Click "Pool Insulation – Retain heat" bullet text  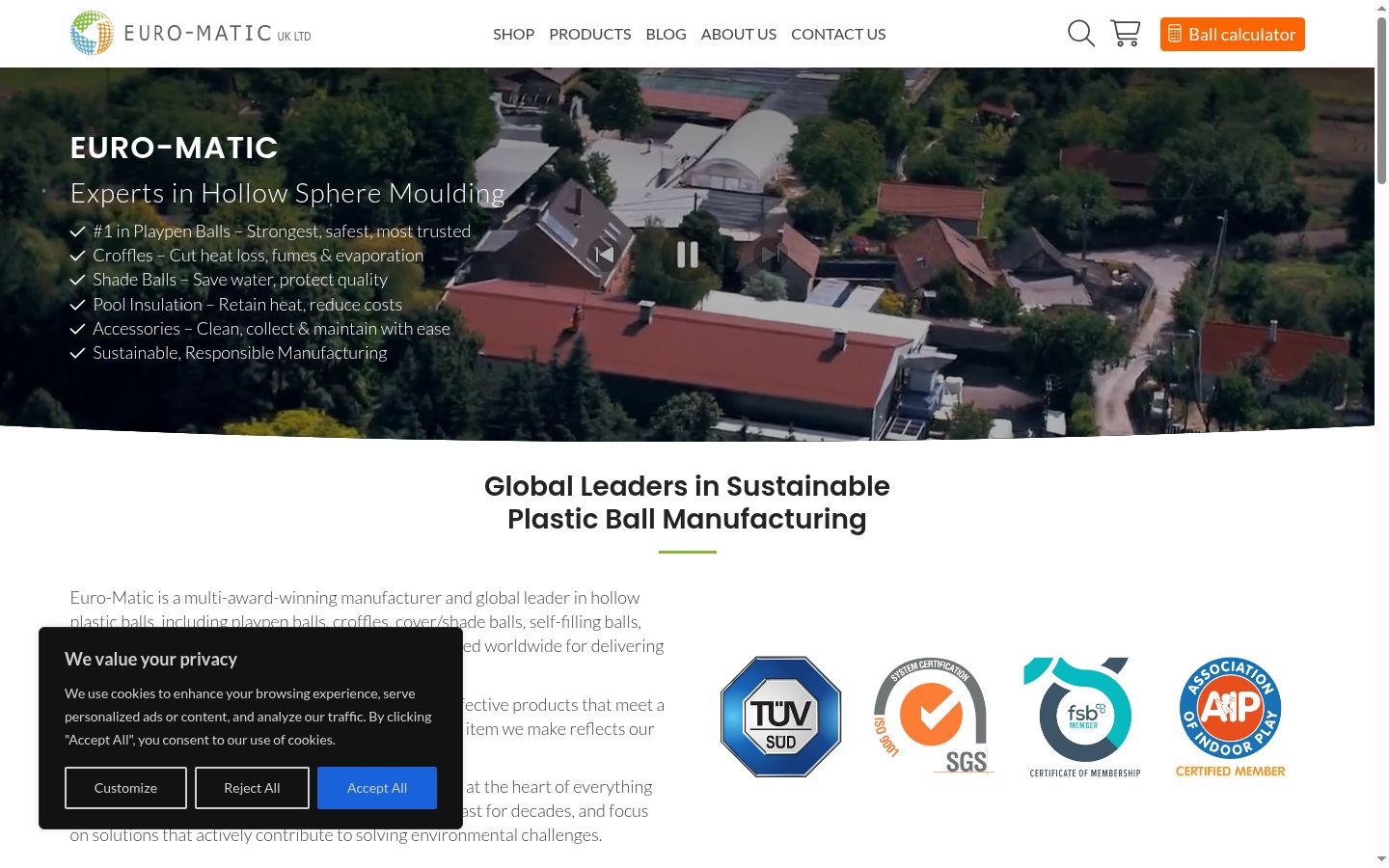coord(248,305)
